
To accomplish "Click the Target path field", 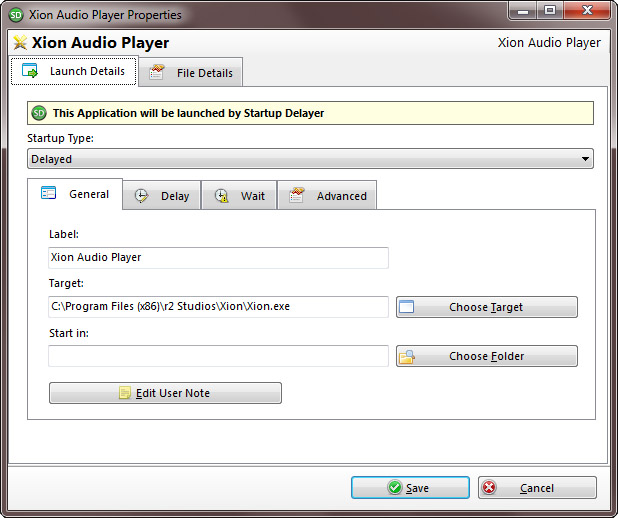I will point(218,307).
